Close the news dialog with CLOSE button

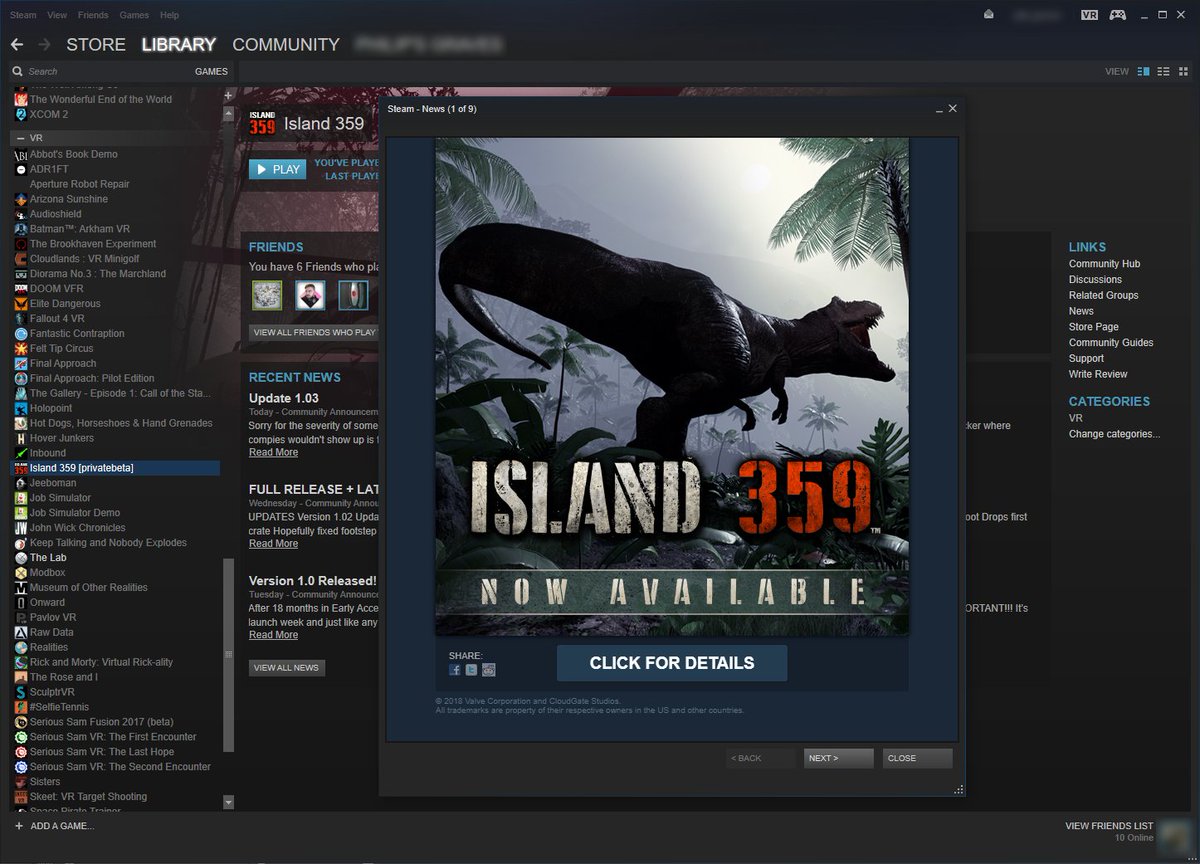[x=917, y=758]
